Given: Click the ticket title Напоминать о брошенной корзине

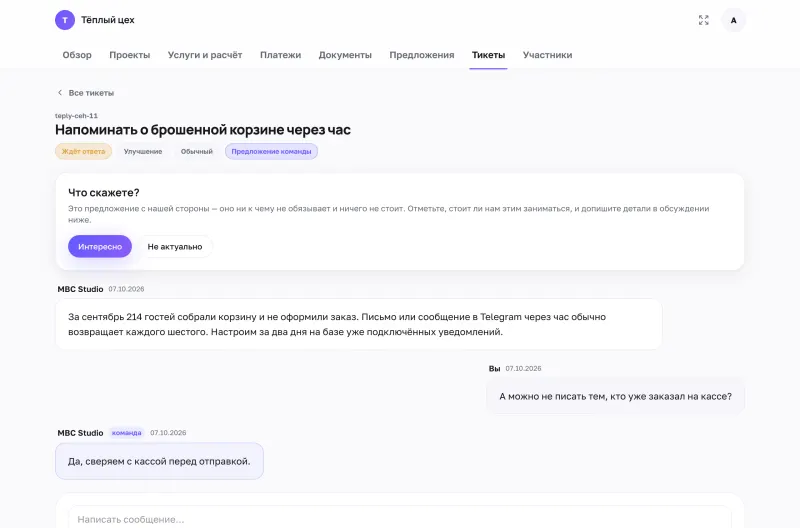Looking at the screenshot, I should point(203,130).
